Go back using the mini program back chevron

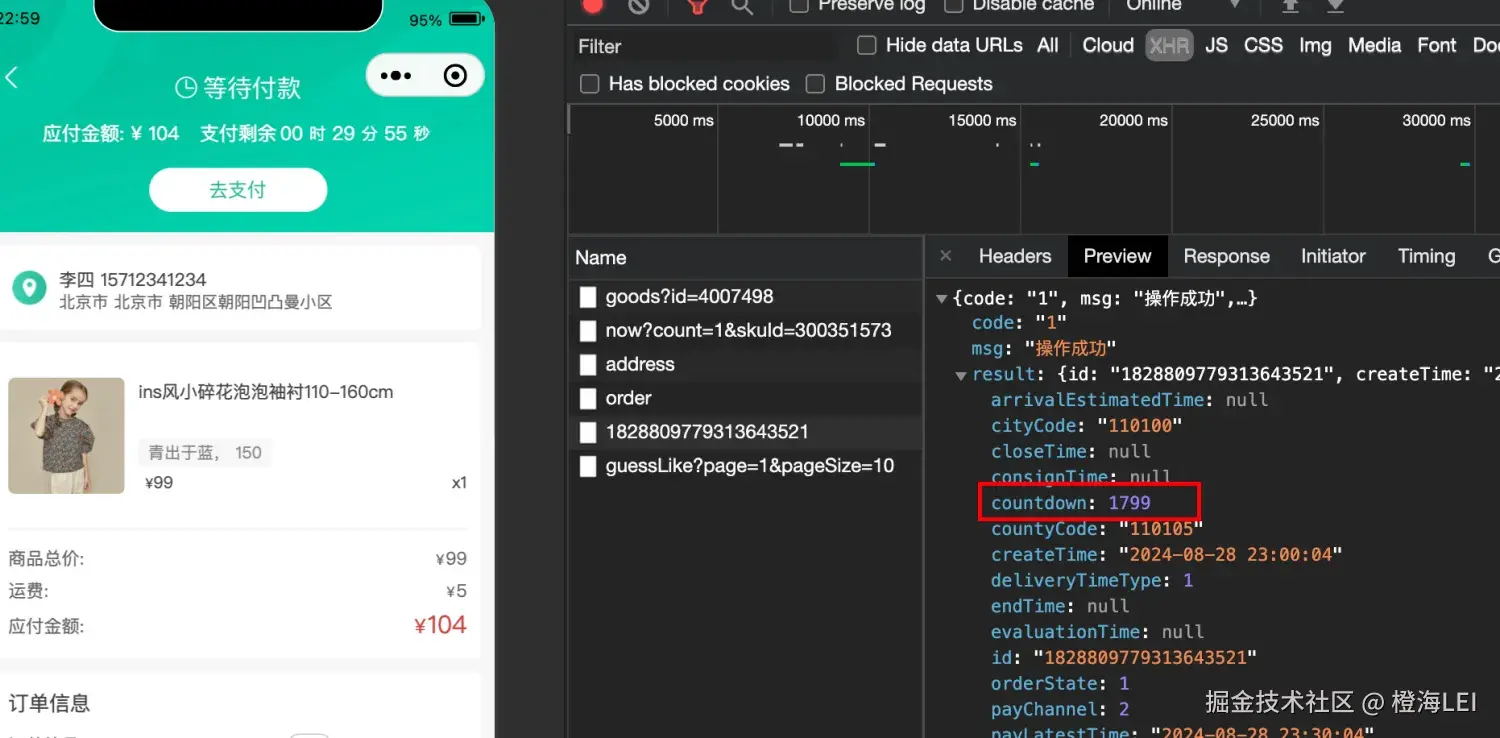(x=12, y=78)
